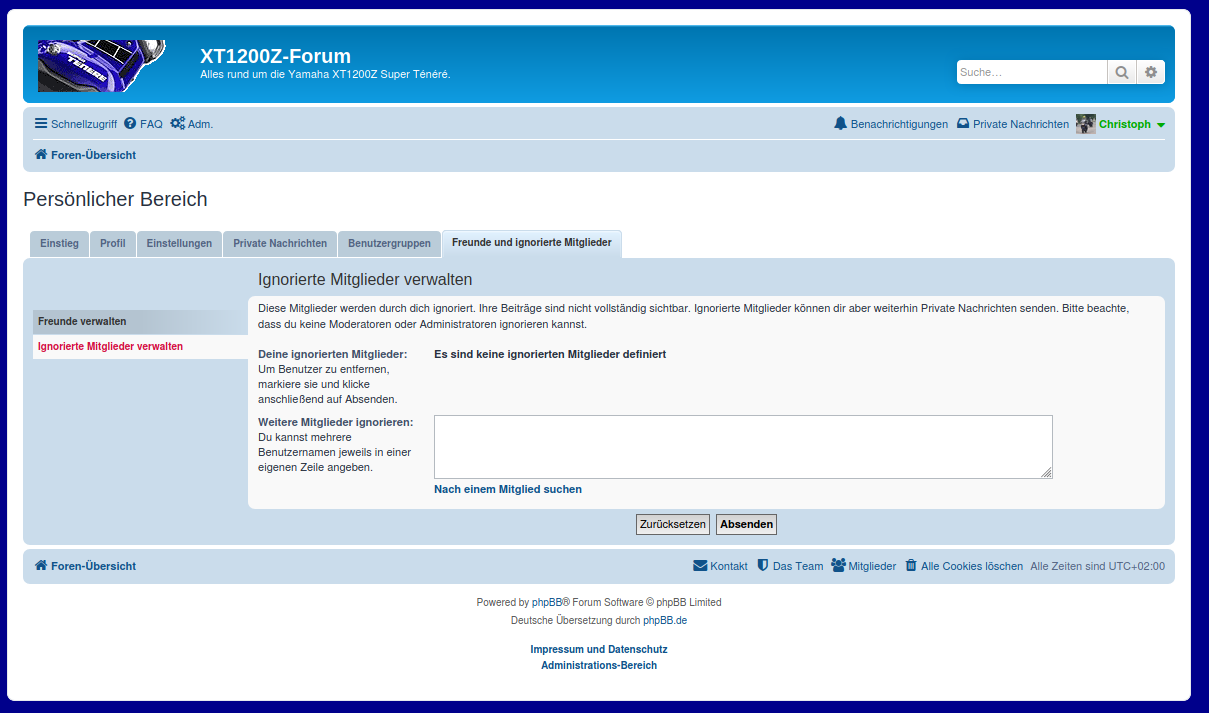Click the ignore members text area
Viewport: 1209px width, 713px height.
coord(742,447)
